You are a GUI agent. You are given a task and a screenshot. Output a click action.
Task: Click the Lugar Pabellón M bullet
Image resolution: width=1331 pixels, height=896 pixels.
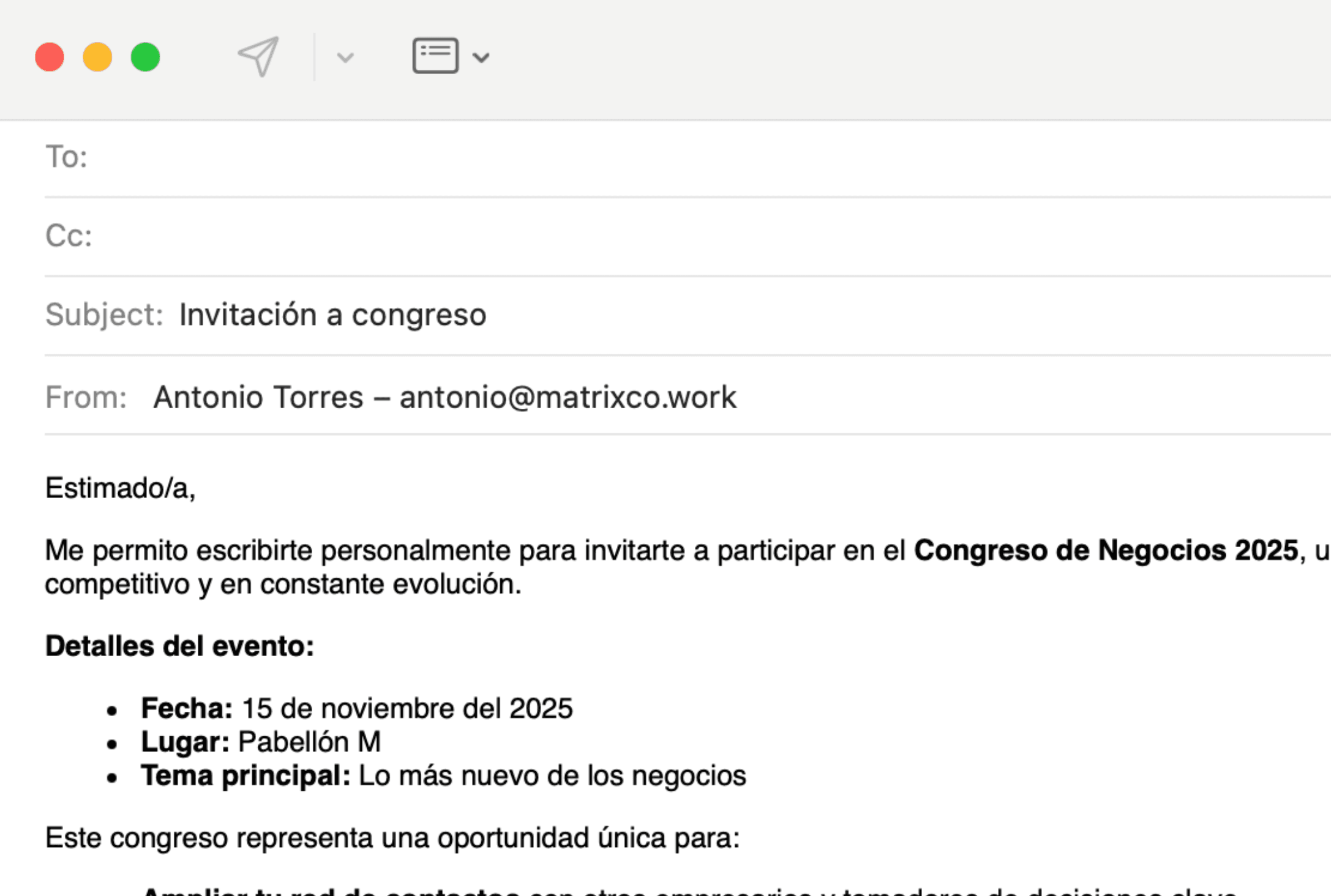(261, 742)
